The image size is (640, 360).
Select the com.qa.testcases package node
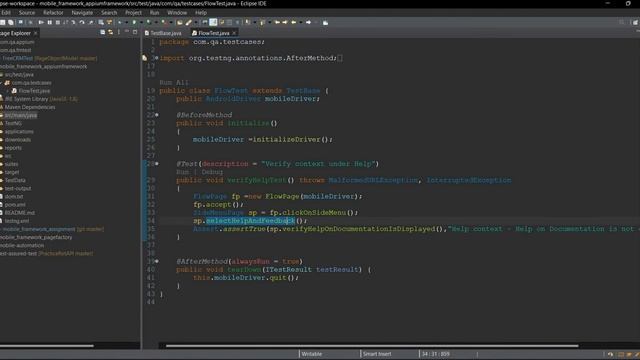31,82
